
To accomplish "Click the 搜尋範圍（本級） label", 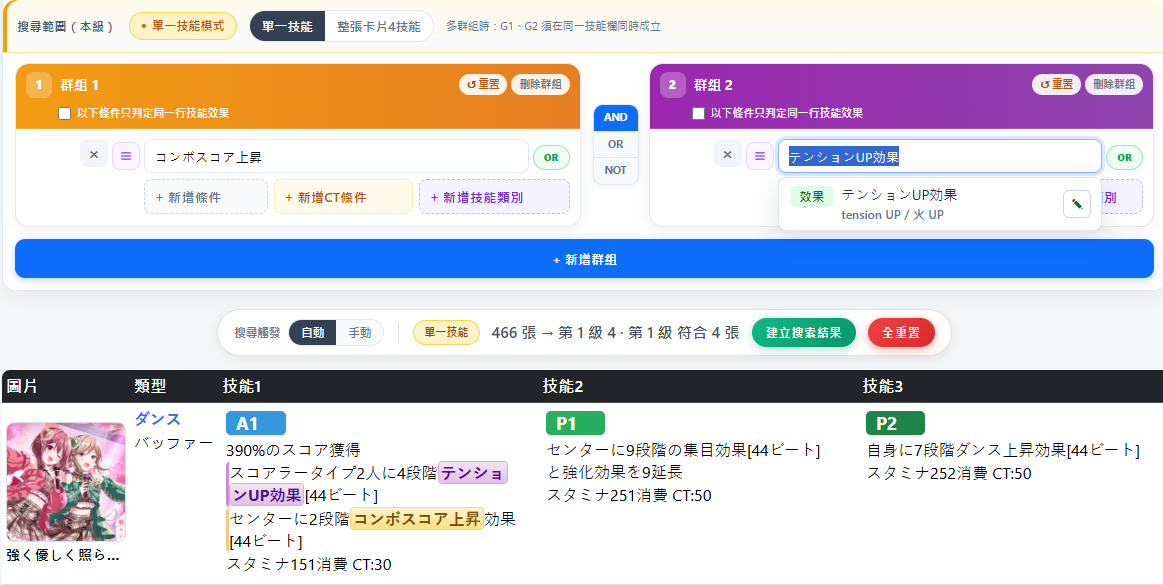I will [65, 26].
